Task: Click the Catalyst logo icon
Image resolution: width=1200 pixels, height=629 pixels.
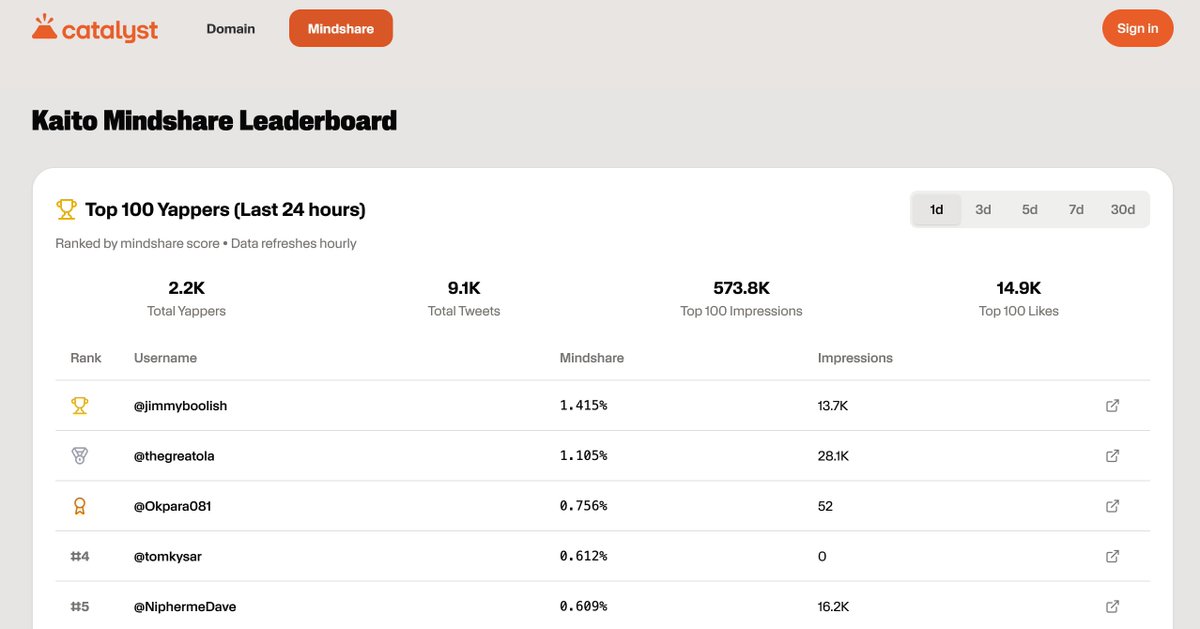Action: pos(43,27)
